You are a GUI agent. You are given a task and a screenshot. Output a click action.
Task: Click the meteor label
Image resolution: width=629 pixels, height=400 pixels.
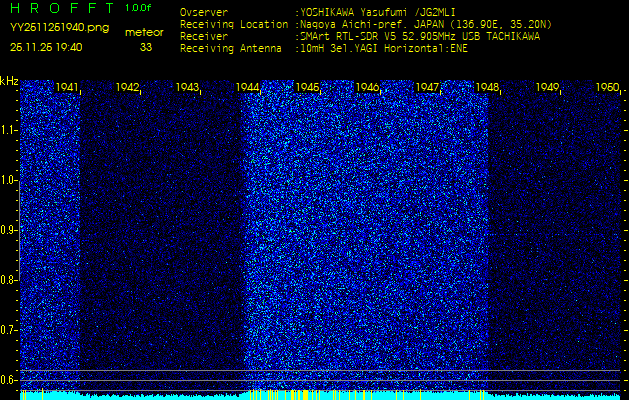coord(144,33)
